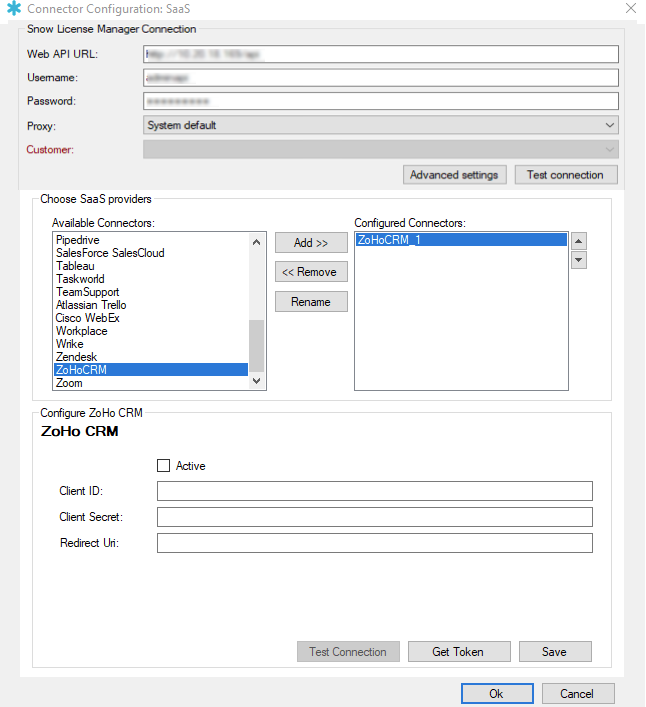Open Advanced settings
The width and height of the screenshot is (646, 707).
454,175
